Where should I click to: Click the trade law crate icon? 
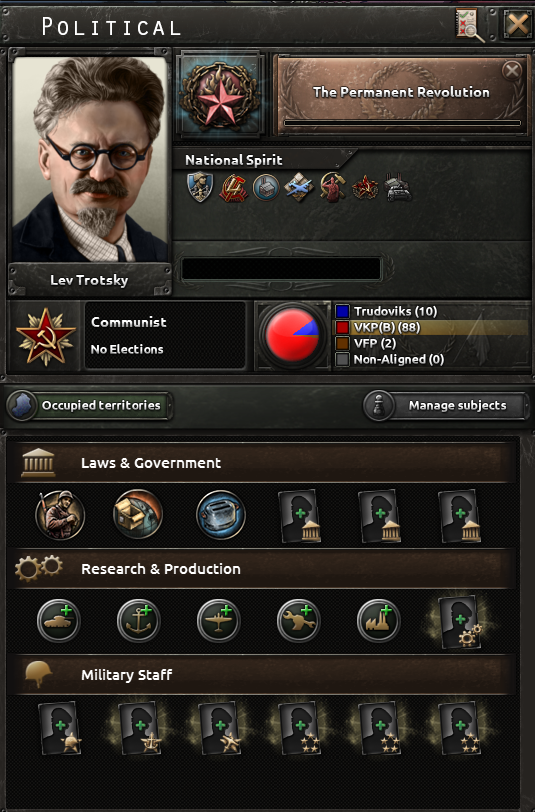tap(138, 515)
